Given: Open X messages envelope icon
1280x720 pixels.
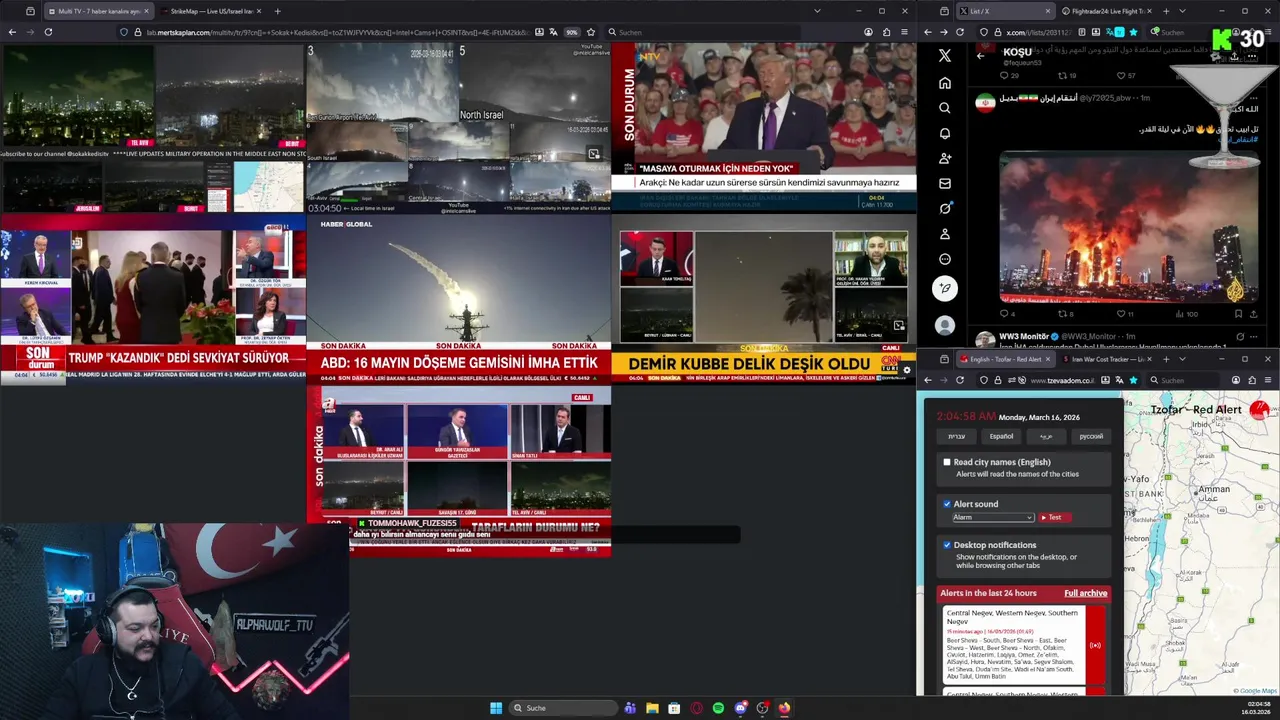Looking at the screenshot, I should tap(945, 183).
